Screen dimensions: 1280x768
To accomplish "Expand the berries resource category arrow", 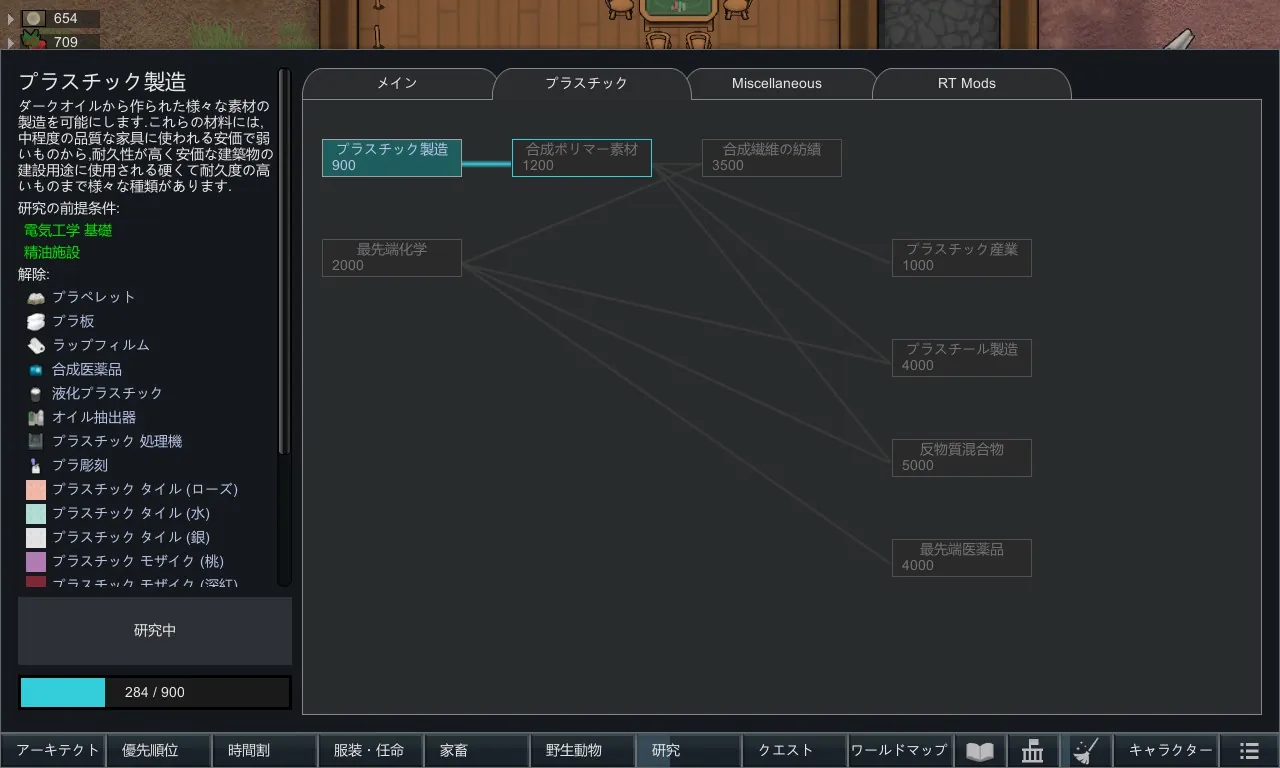I will point(11,42).
